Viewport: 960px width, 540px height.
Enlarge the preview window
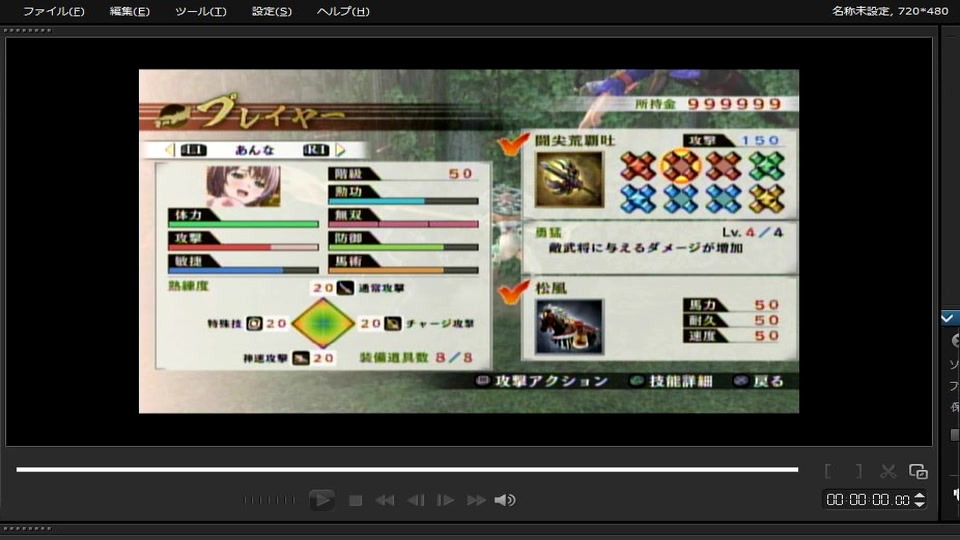coord(918,471)
